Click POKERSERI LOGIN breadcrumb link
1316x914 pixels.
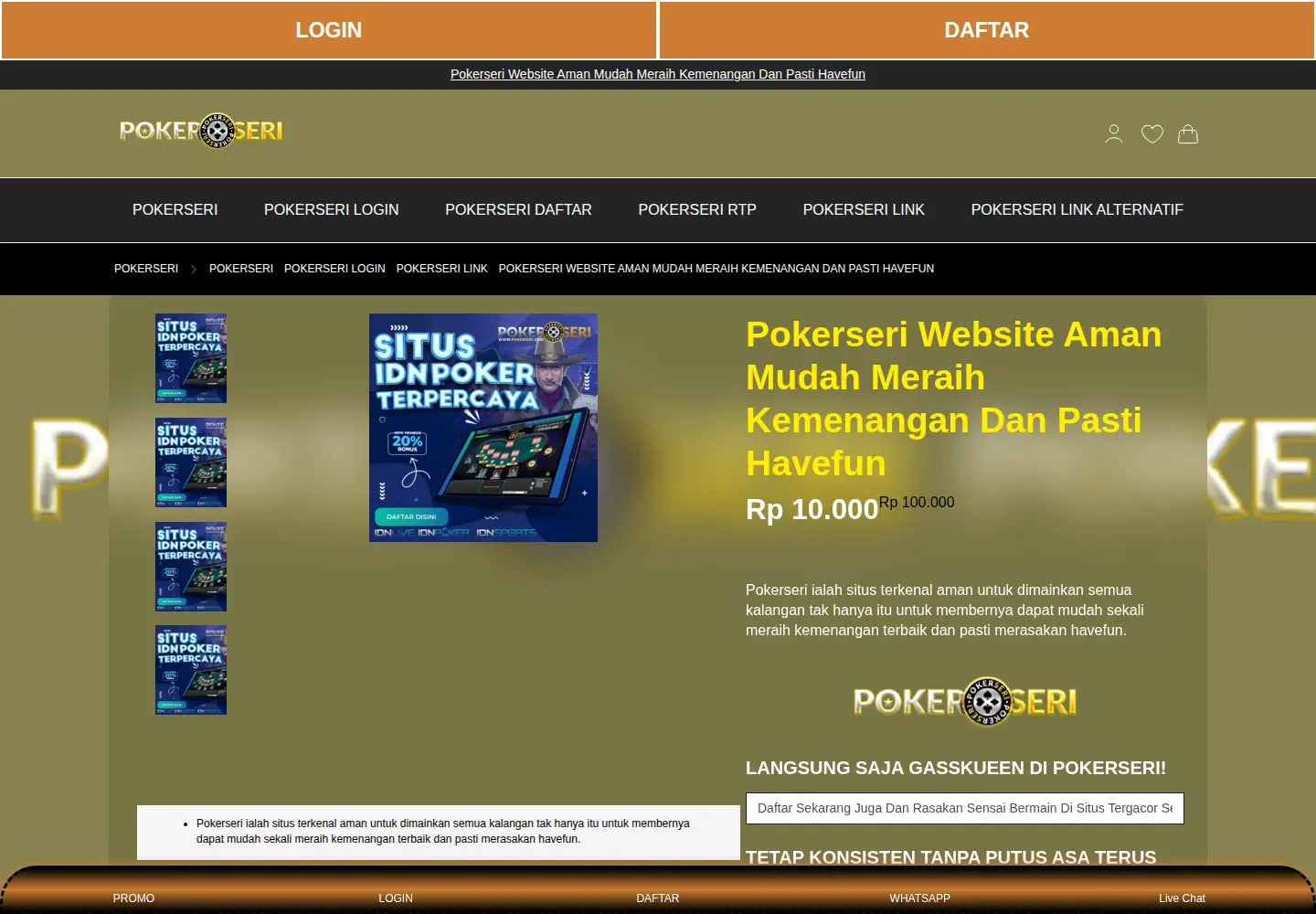[x=334, y=269]
